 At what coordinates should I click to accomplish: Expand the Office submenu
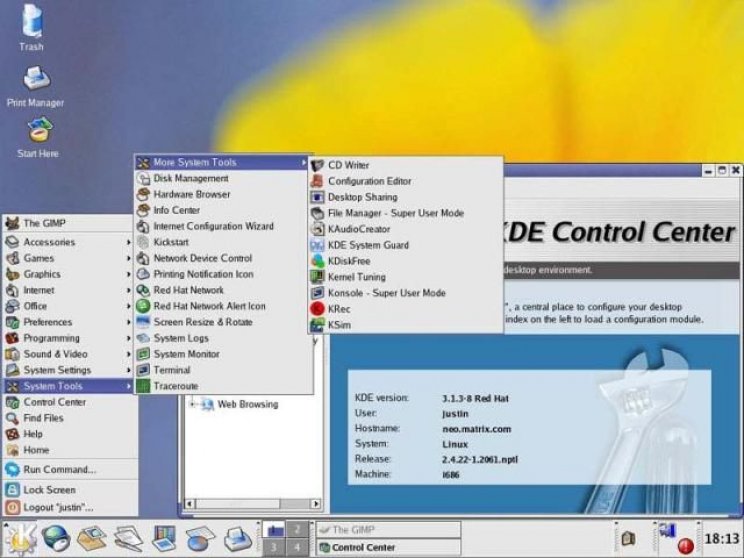click(x=69, y=306)
